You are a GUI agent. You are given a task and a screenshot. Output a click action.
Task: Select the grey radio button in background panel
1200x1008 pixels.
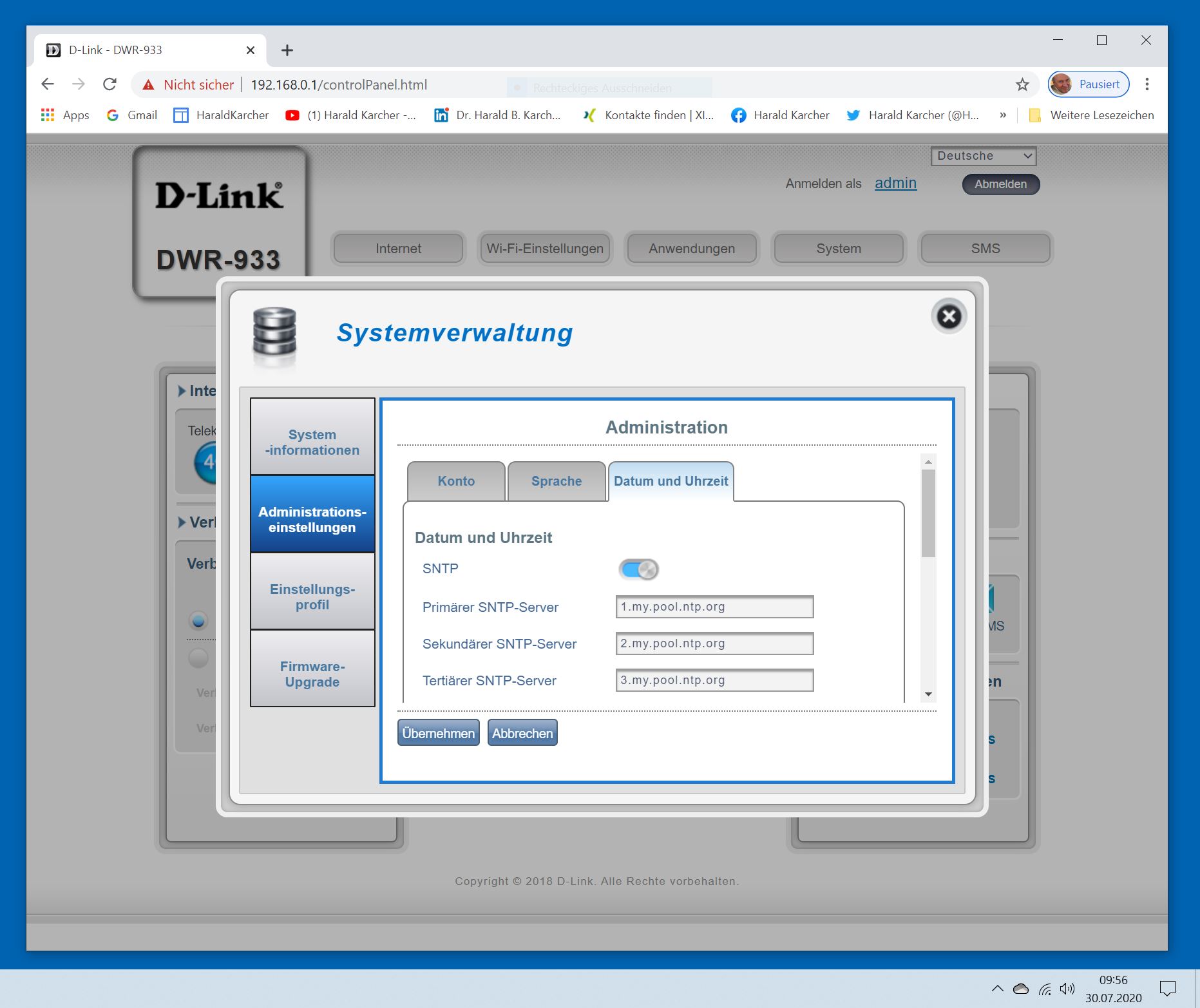tap(198, 658)
